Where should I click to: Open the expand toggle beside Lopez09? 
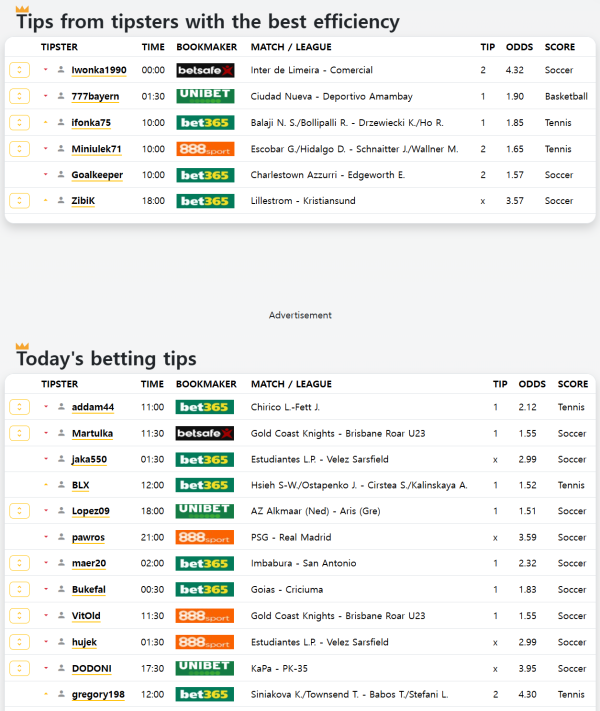[x=19, y=511]
